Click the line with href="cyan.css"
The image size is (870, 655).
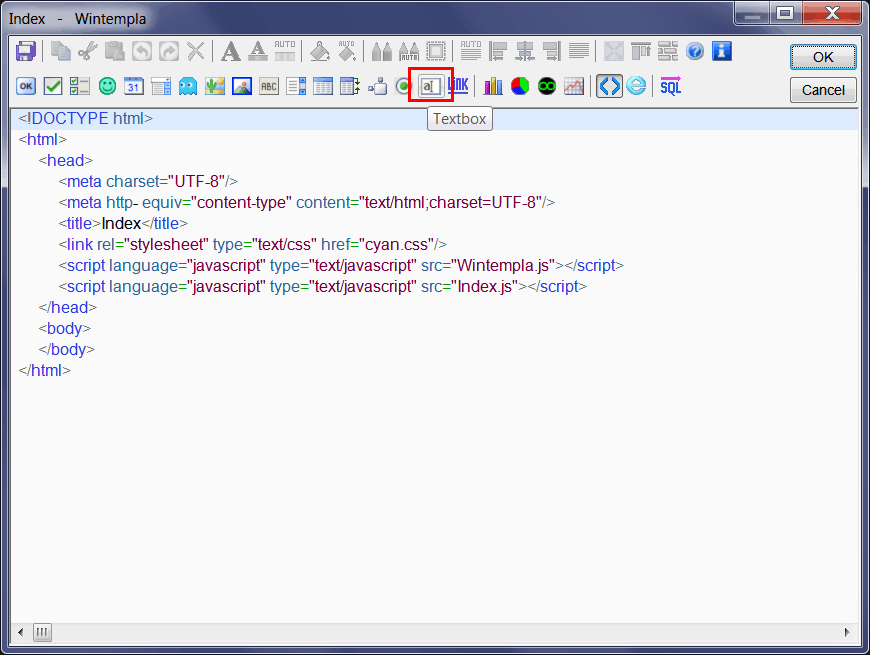252,245
